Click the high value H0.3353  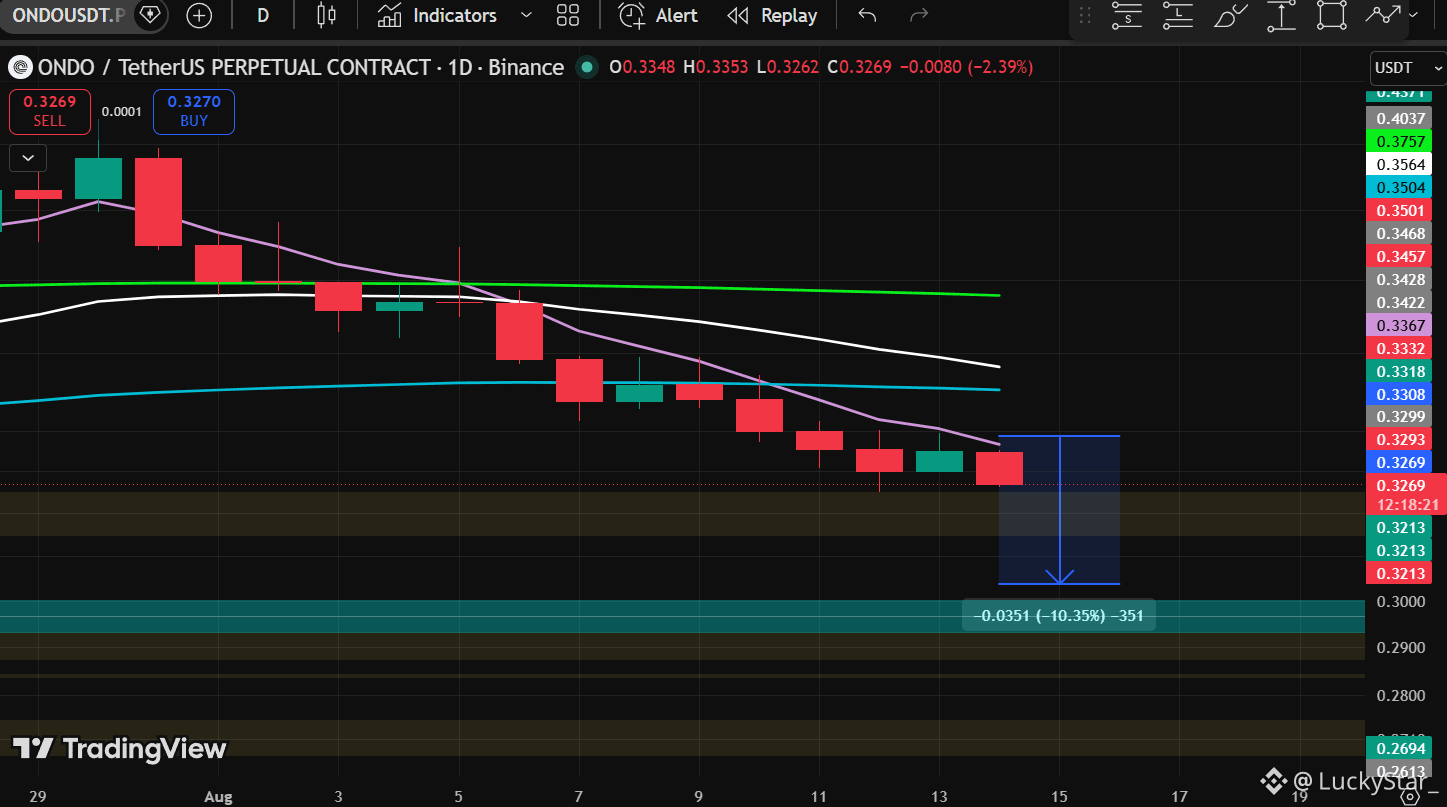point(715,68)
